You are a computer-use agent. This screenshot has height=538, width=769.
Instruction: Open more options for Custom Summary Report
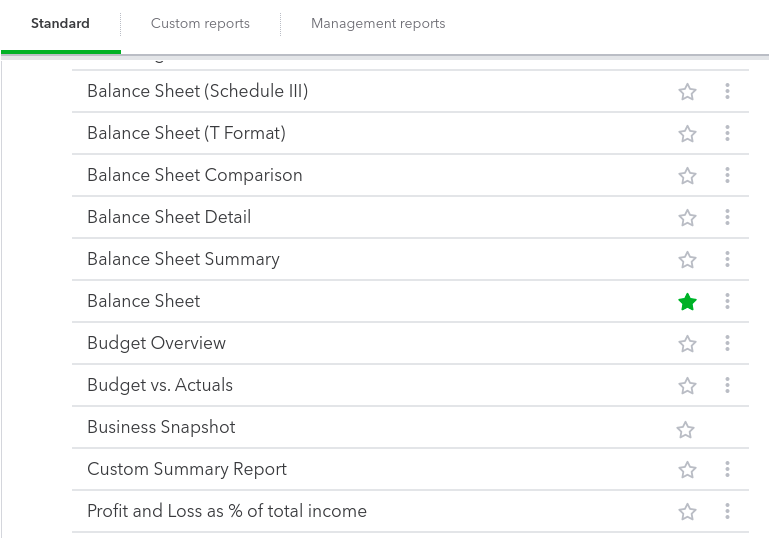pos(727,470)
